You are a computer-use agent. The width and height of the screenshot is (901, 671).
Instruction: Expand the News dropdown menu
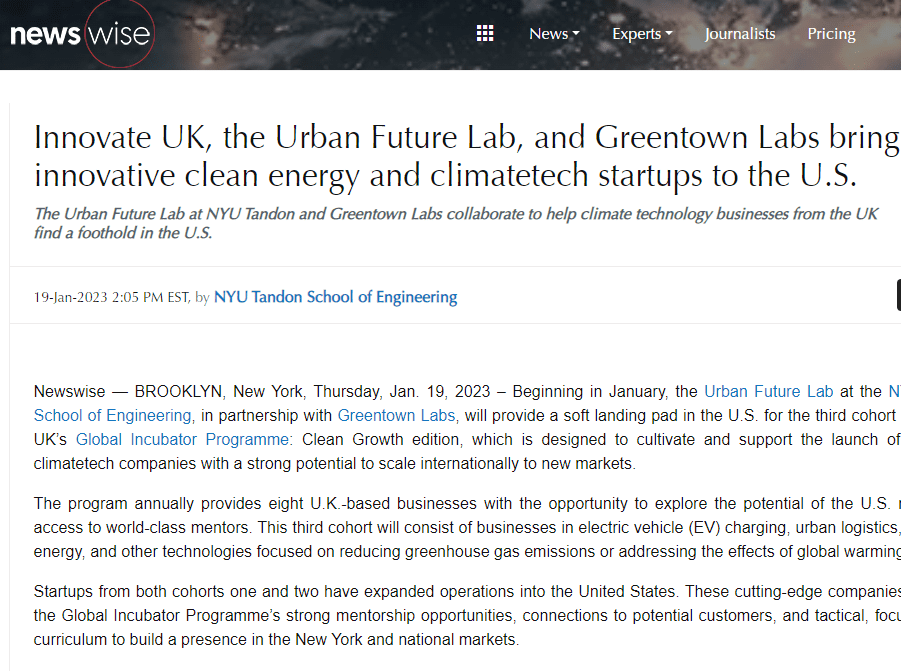point(554,34)
